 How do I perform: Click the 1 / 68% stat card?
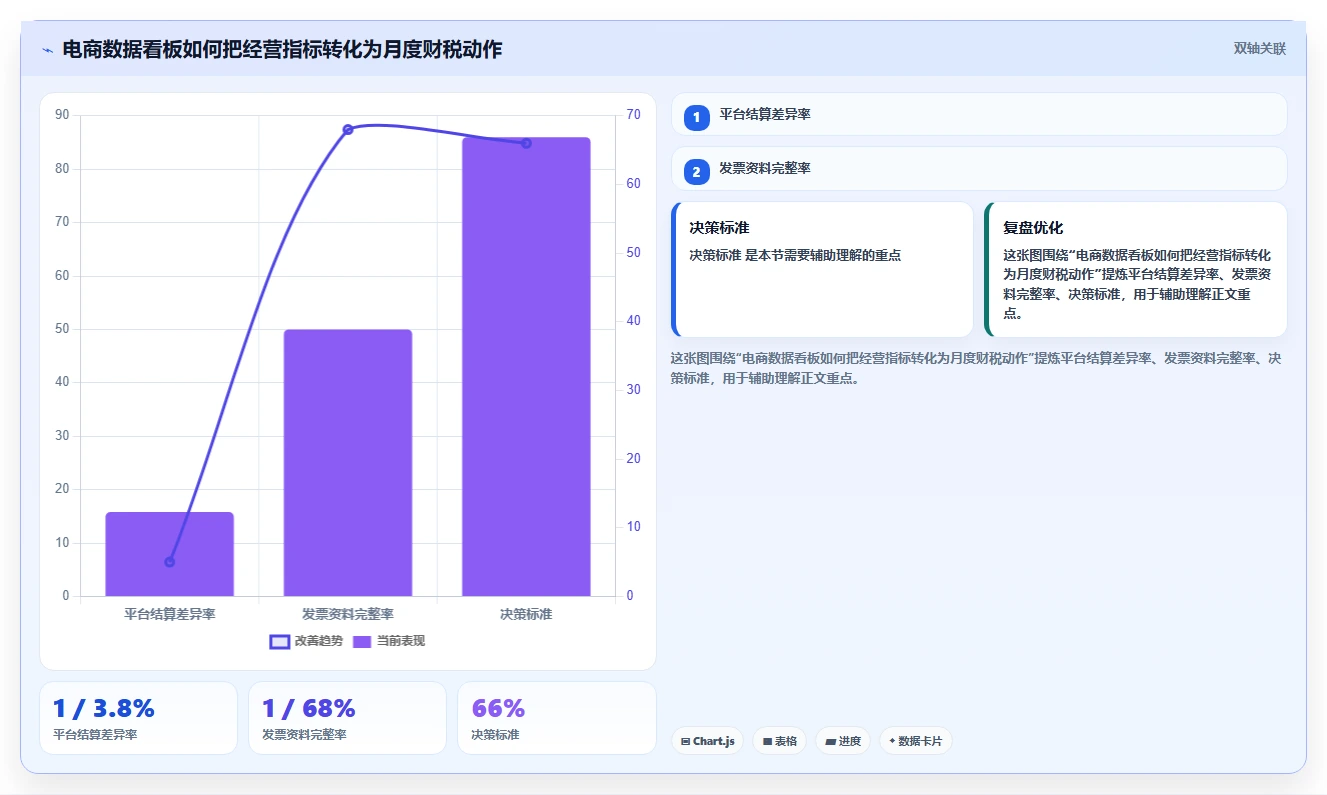347,718
